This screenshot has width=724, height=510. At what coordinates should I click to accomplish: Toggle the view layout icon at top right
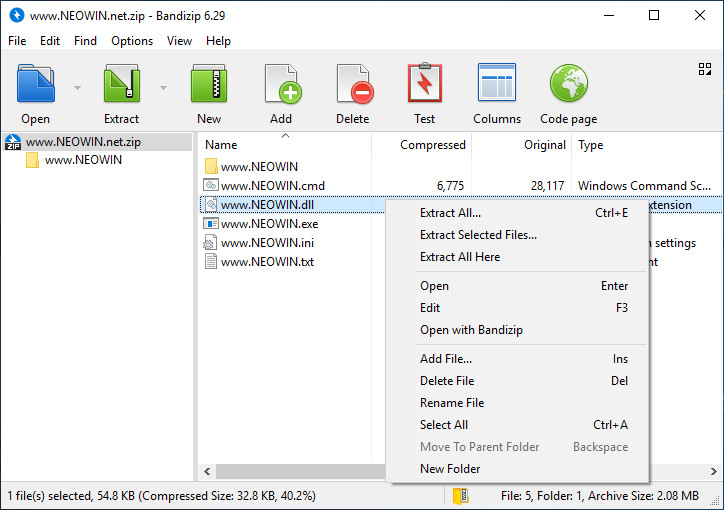(704, 69)
